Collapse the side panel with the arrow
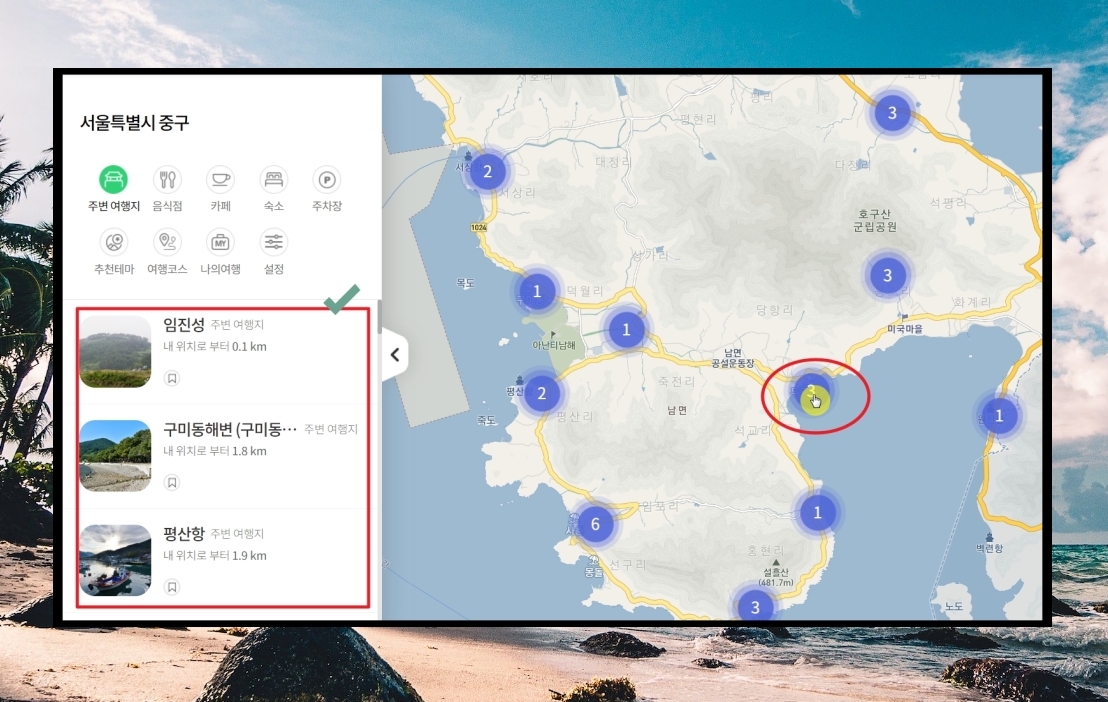Viewport: 1108px width, 702px height. click(395, 355)
